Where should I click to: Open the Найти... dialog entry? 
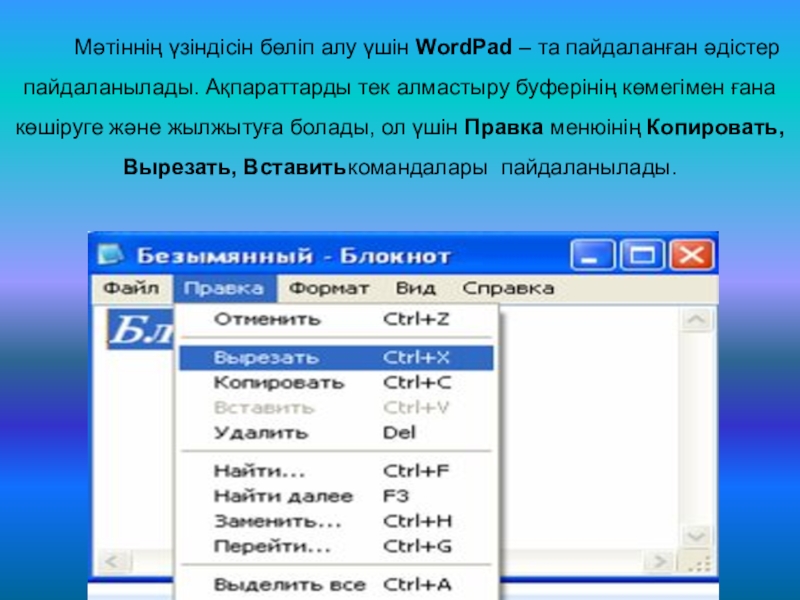coord(336,470)
